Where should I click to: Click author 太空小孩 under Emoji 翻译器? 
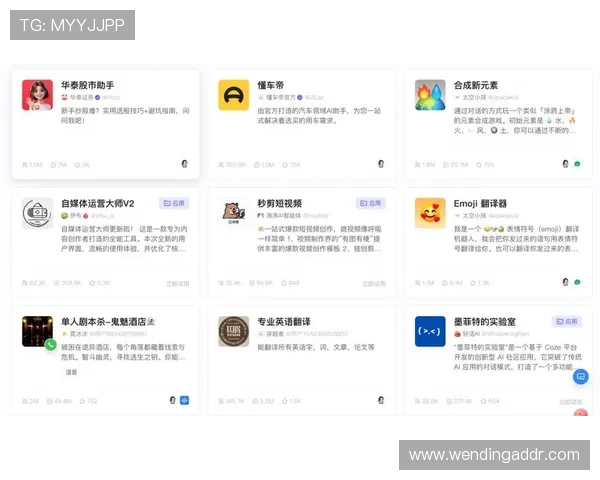[474, 216]
